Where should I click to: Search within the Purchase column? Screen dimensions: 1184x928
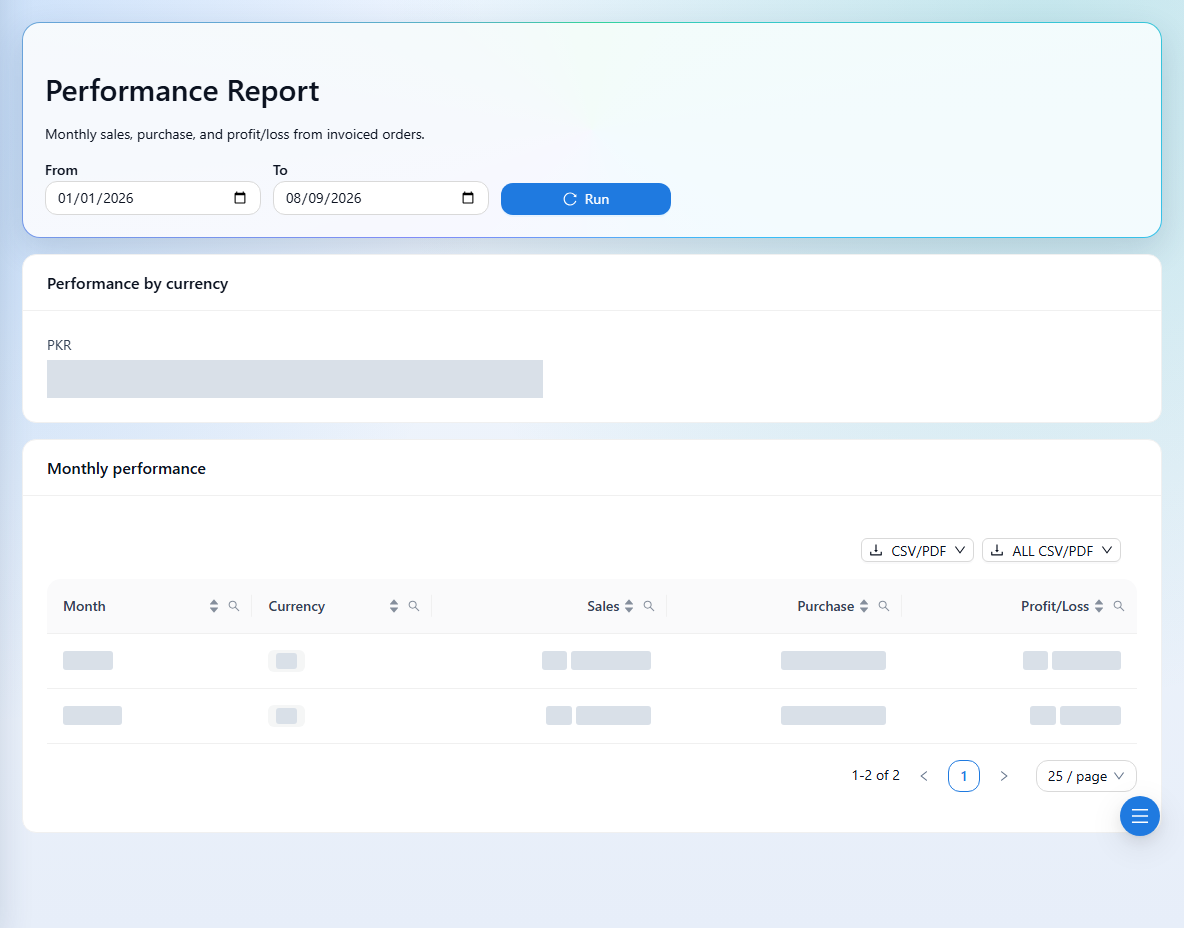tap(883, 606)
